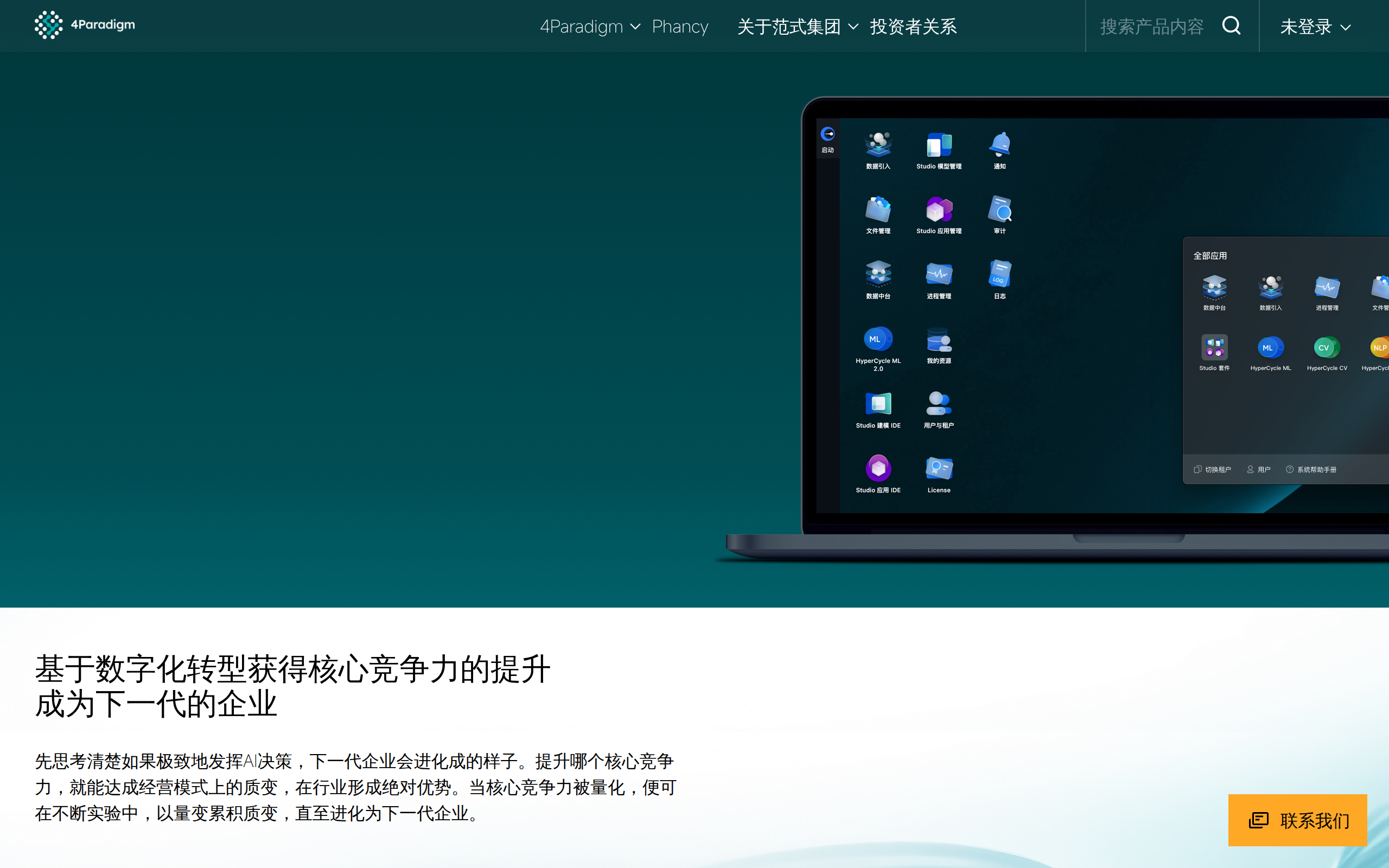Open HyperCycle CV in 全部应用 panel
The width and height of the screenshot is (1389, 868).
coord(1327,348)
